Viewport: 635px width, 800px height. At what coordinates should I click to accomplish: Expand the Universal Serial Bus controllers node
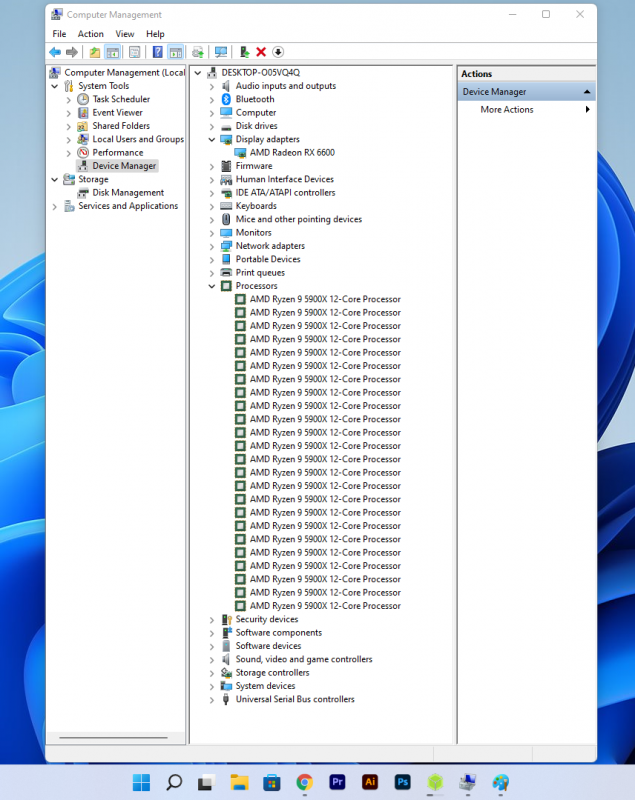212,700
